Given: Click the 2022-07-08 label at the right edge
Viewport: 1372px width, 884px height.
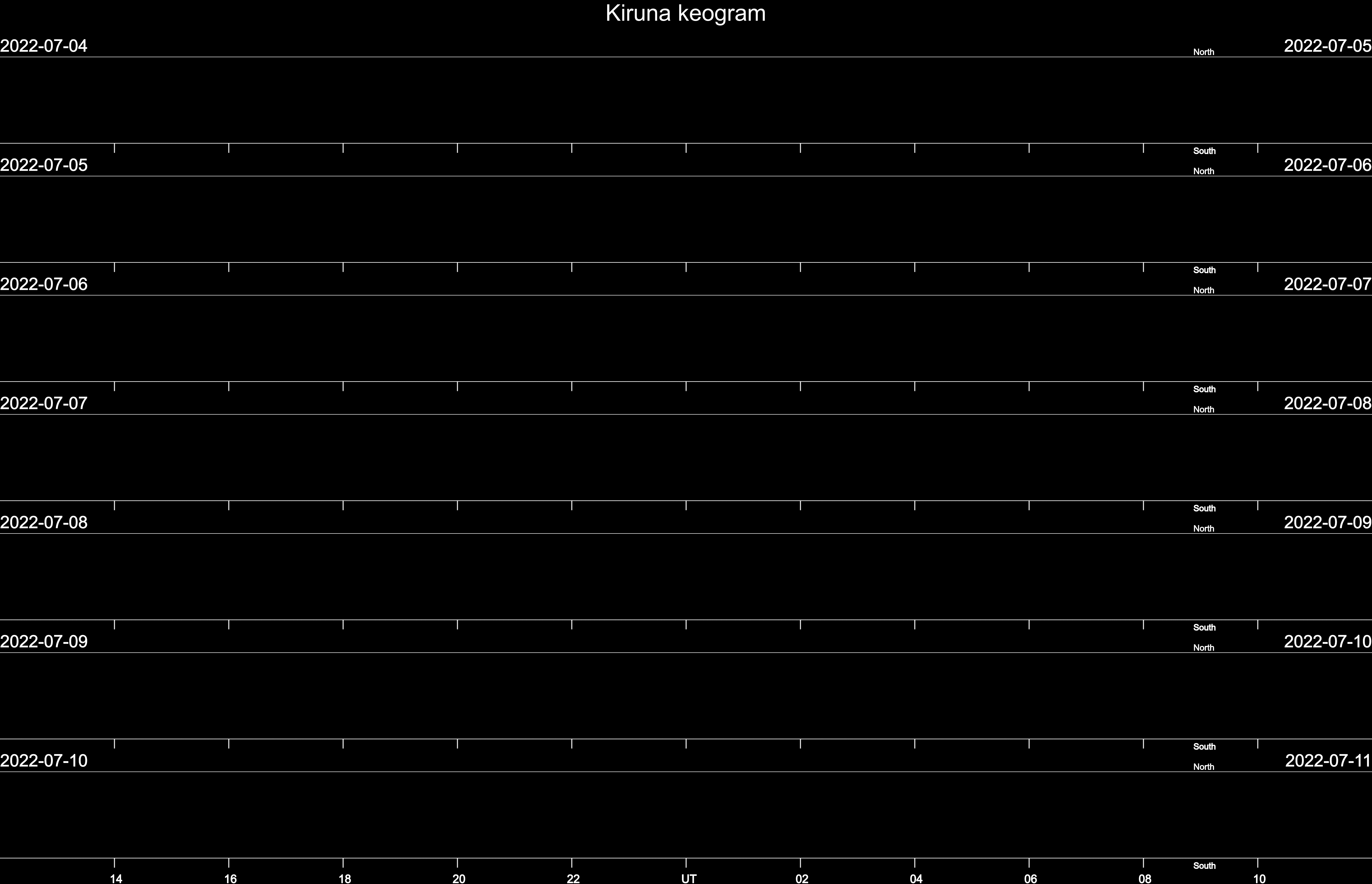Looking at the screenshot, I should coord(1328,404).
